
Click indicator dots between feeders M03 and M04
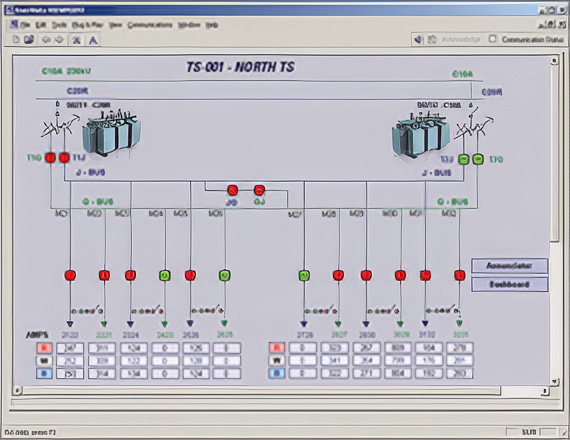click(148, 311)
